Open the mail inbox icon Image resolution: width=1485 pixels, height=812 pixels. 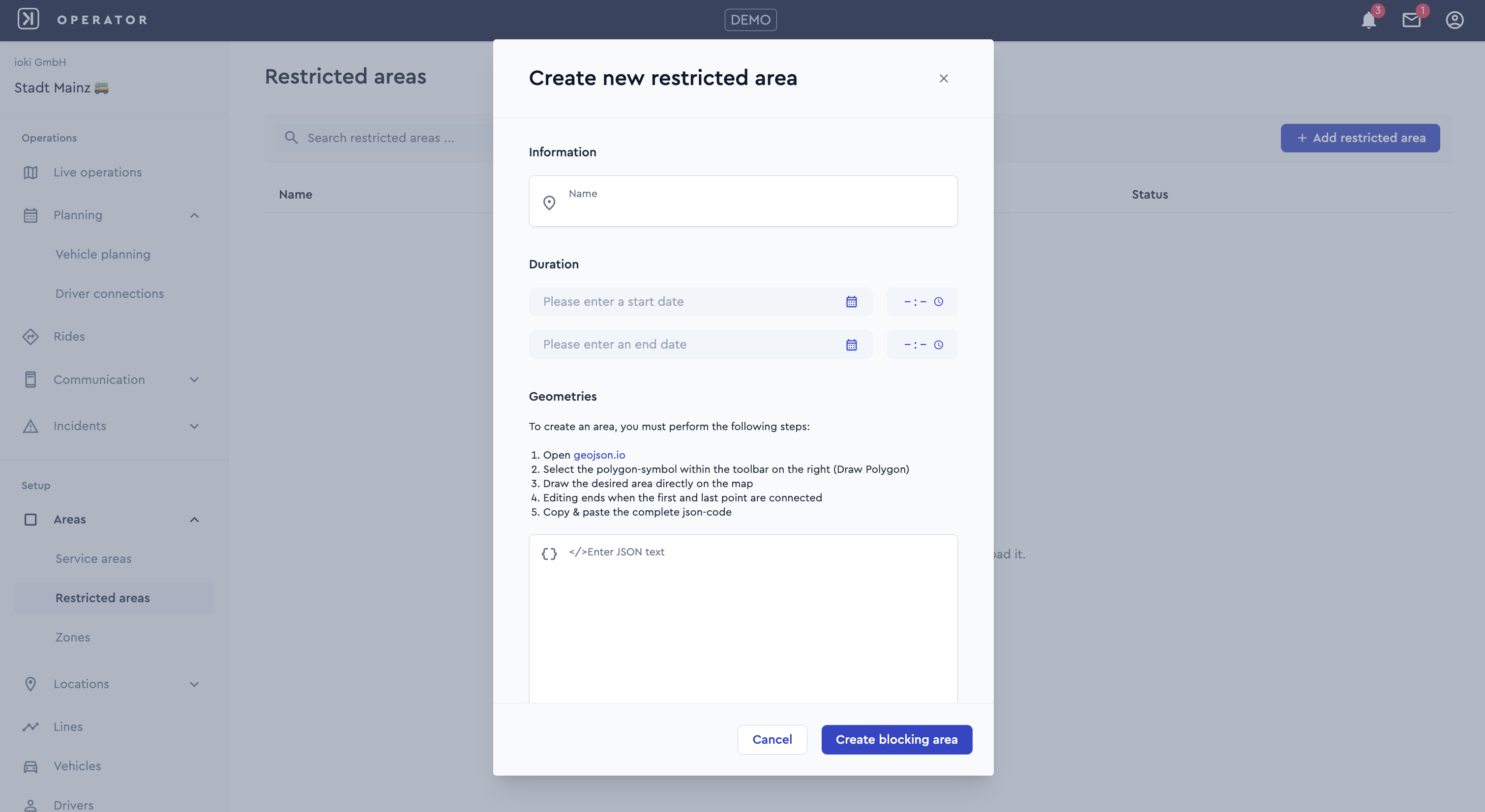tap(1411, 20)
